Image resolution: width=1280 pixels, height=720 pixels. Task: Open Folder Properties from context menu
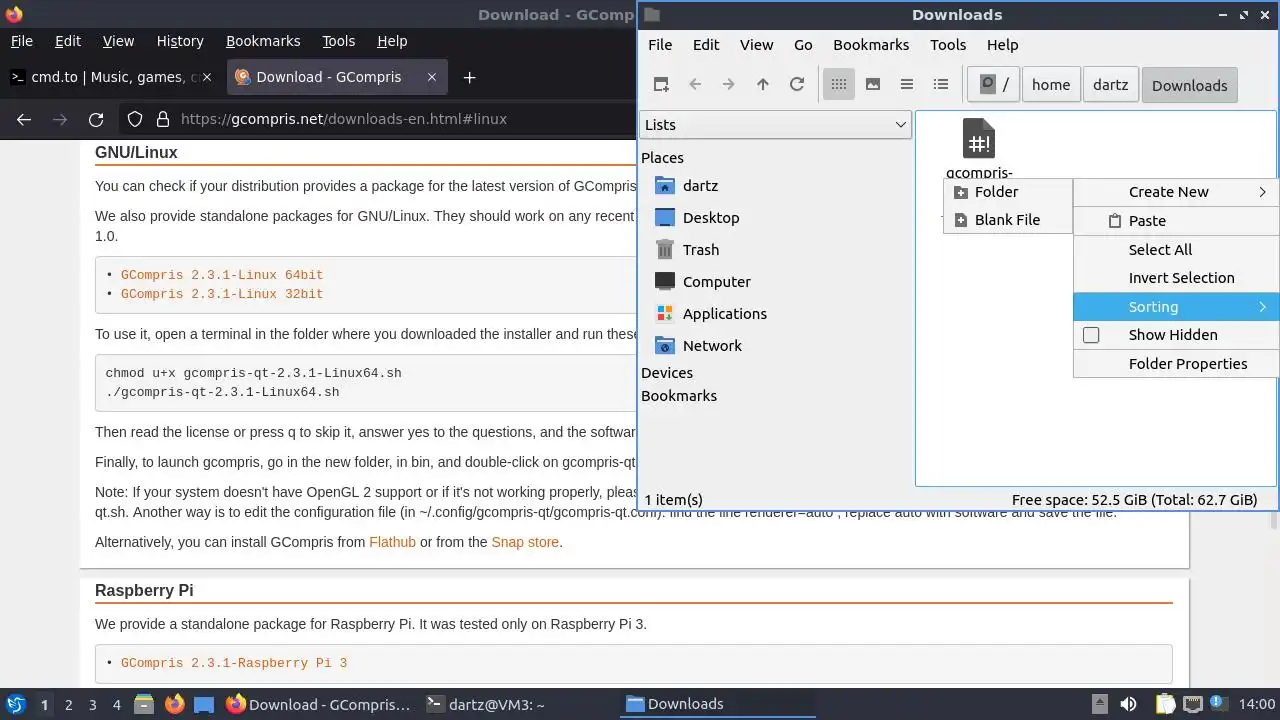(1176, 364)
